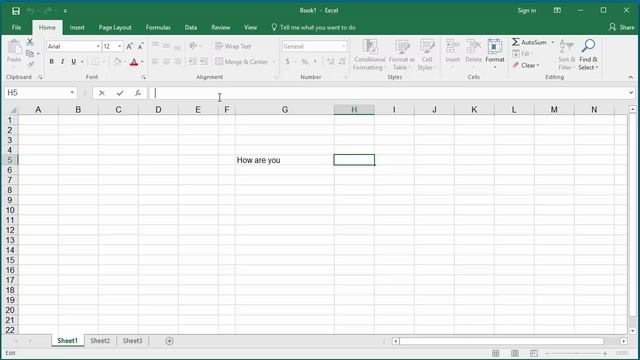Click the Format Painter brush icon
640x360 pixels.
[x=30, y=64]
